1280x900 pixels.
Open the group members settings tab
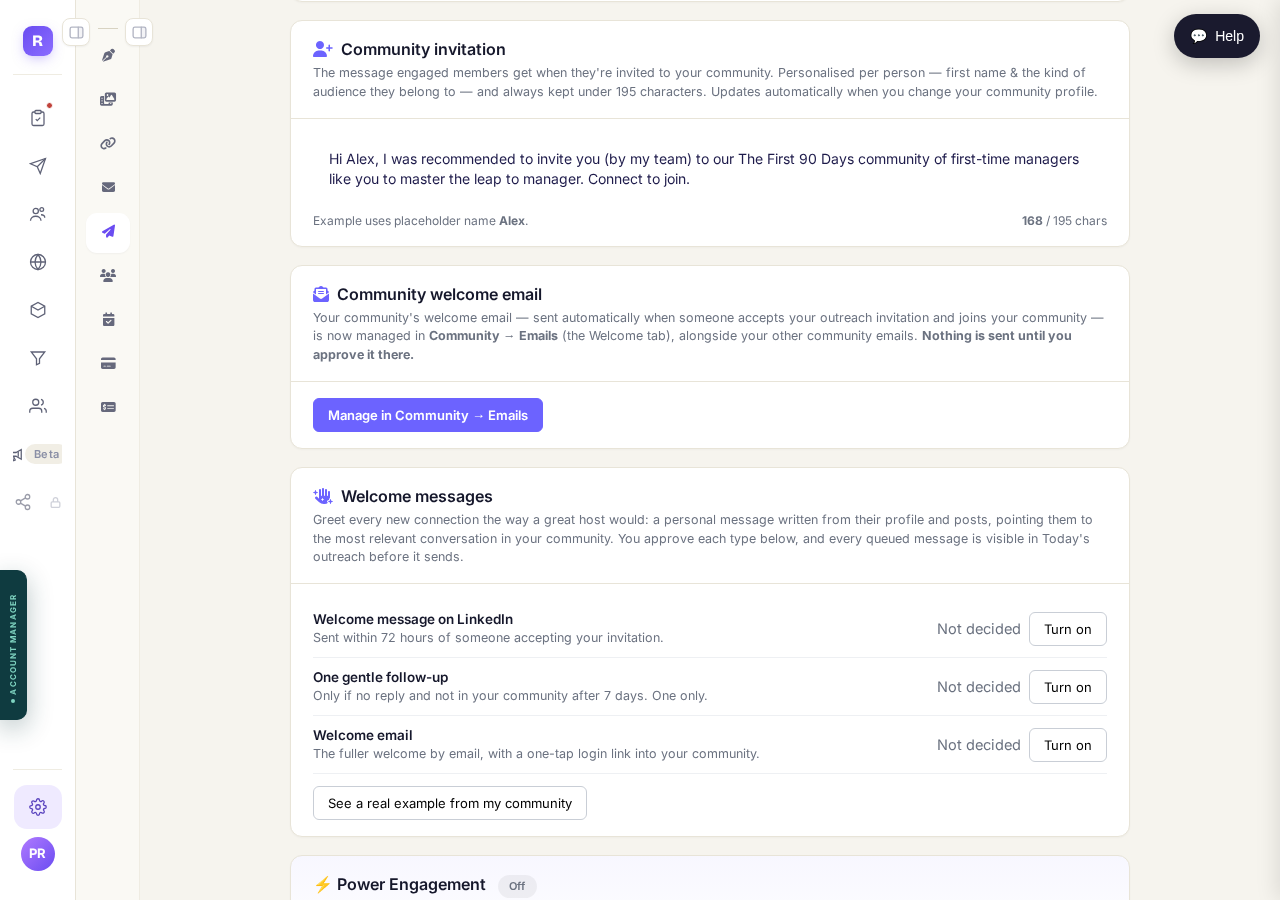(x=108, y=275)
